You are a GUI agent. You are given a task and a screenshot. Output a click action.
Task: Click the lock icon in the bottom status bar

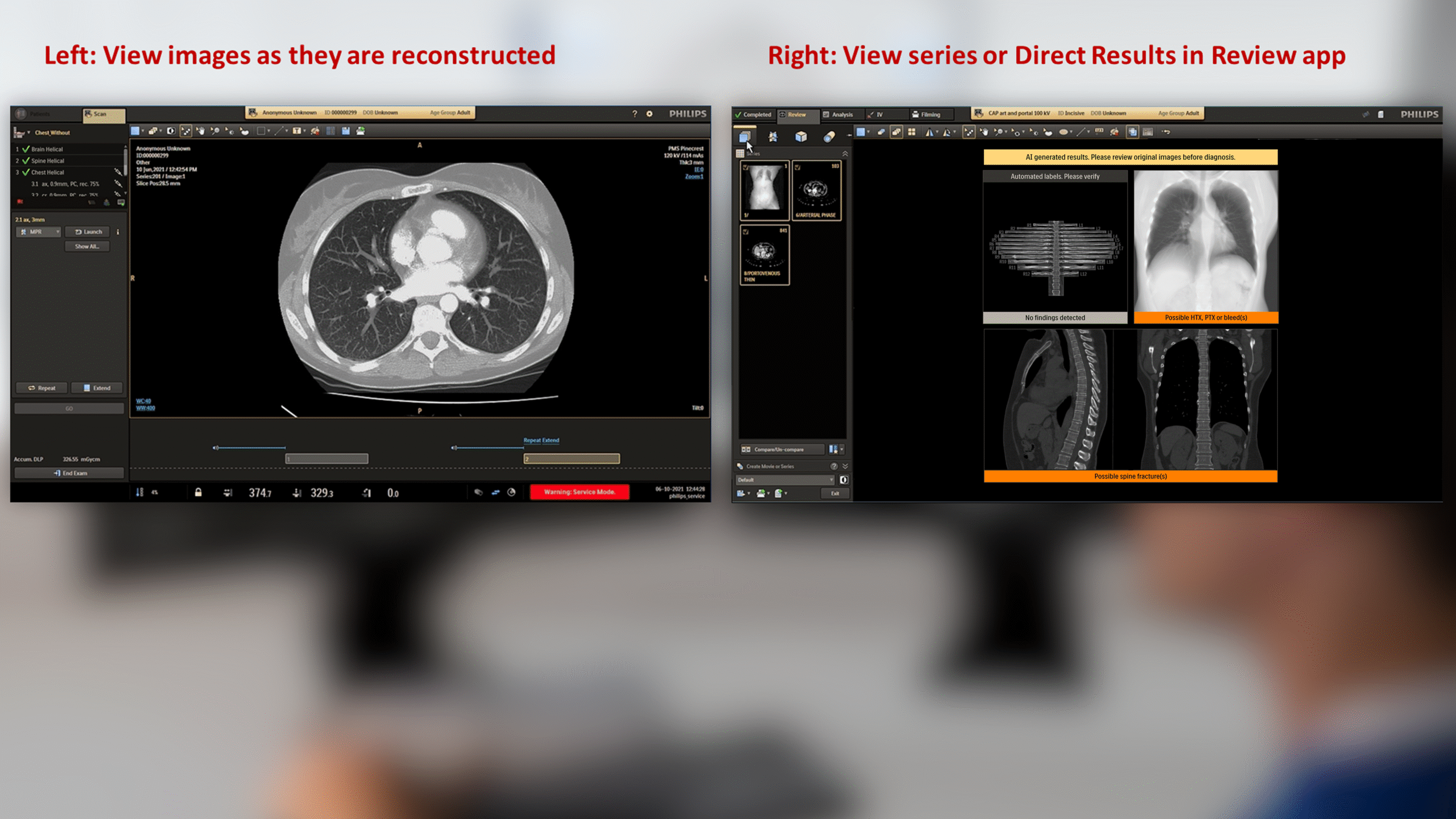point(198,493)
